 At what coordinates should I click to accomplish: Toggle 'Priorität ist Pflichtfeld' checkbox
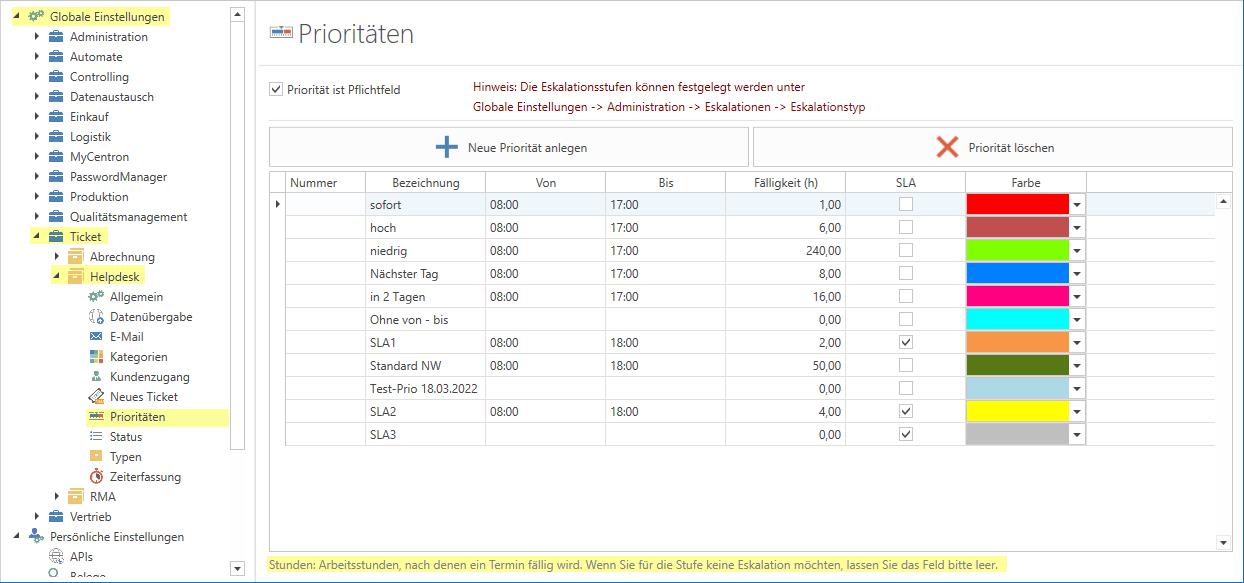pos(277,89)
